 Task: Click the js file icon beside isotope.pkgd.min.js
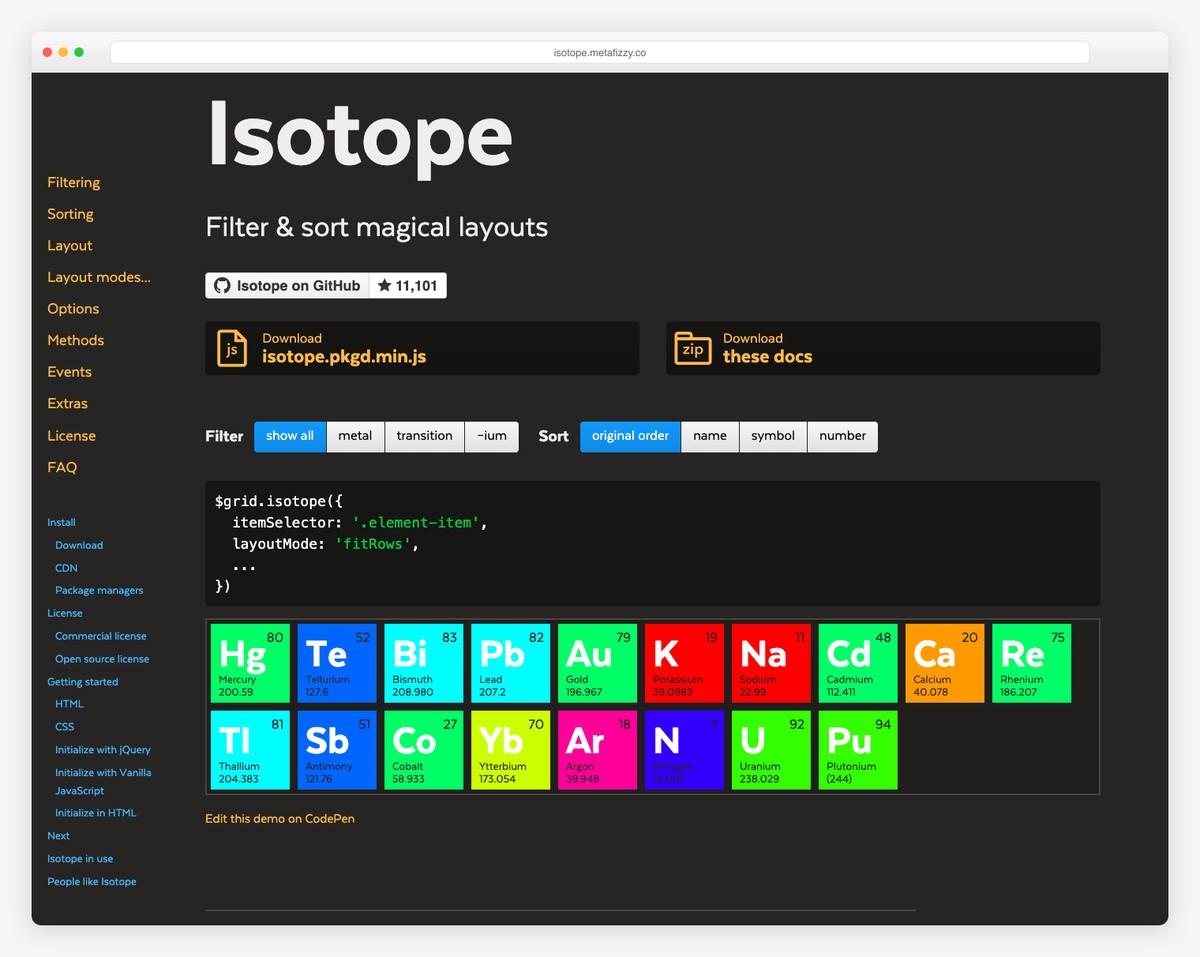click(232, 348)
